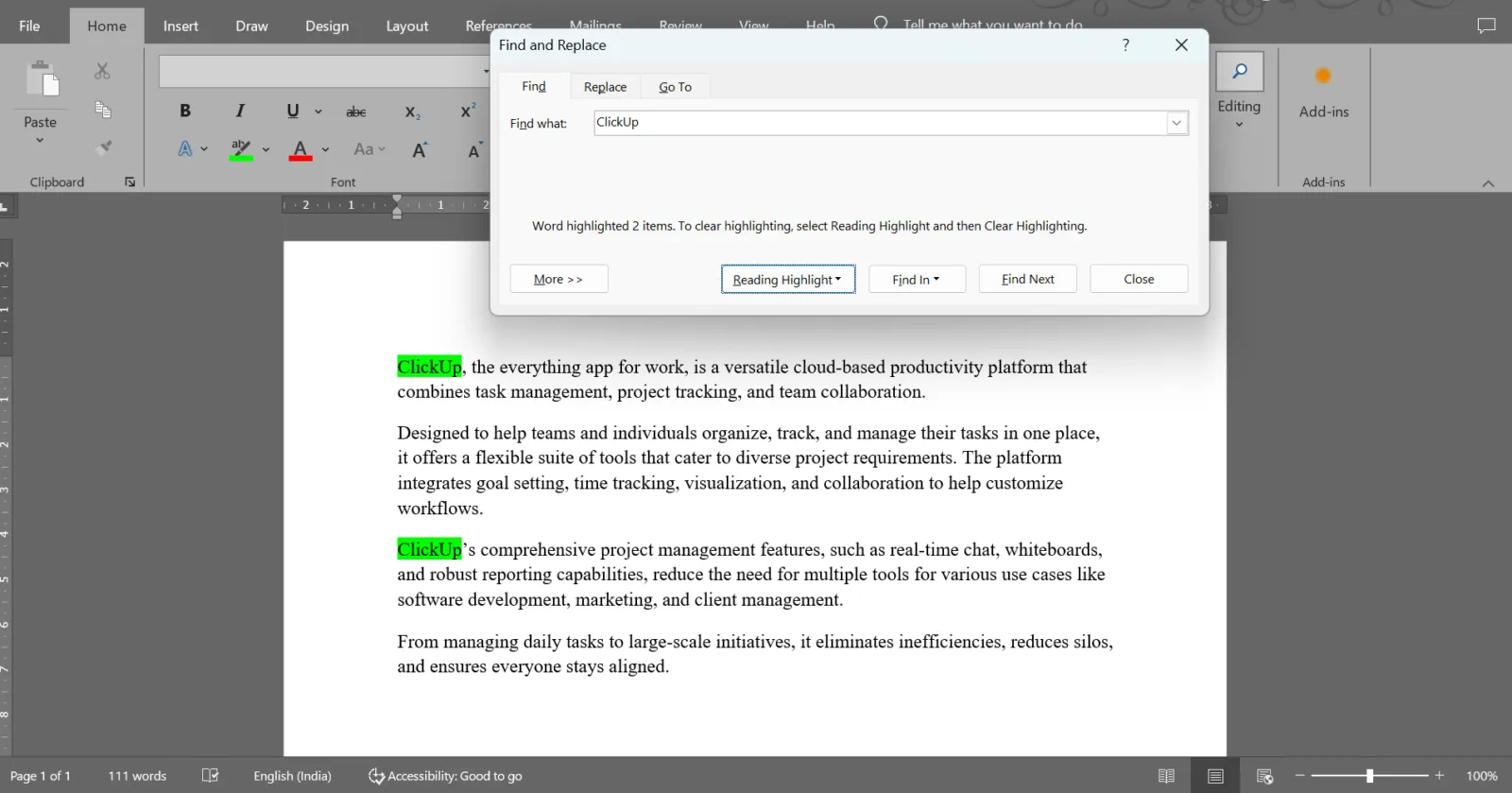Click the Grow Font icon

[x=420, y=149]
